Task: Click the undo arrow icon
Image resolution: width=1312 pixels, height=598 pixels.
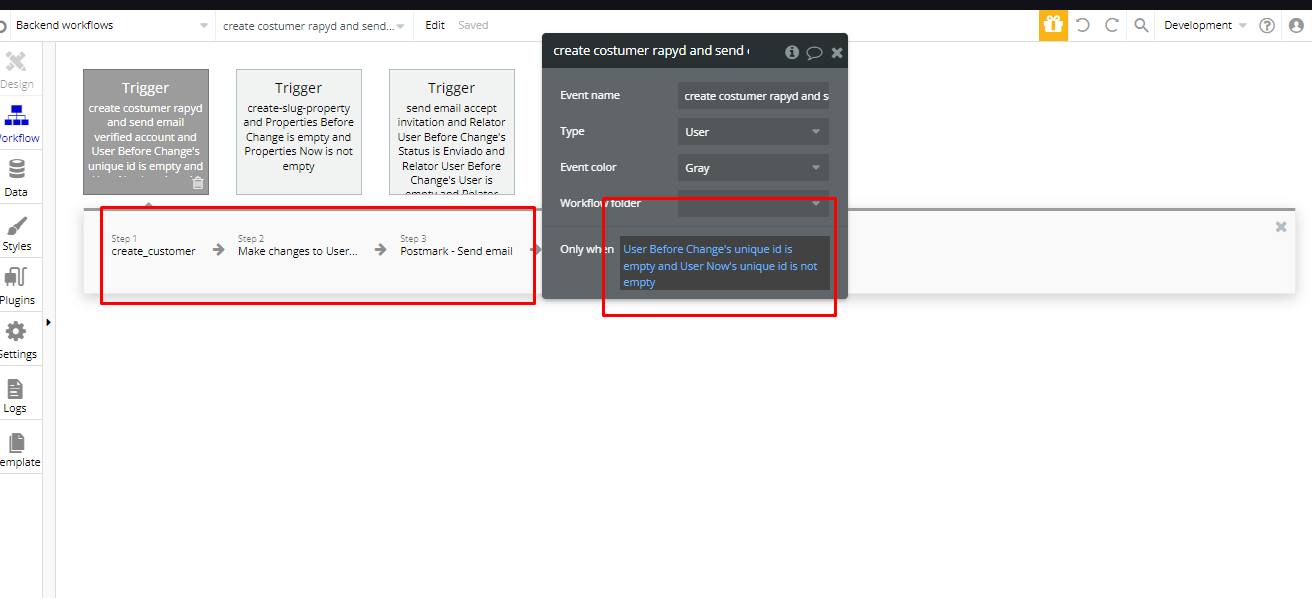Action: coord(1083,25)
